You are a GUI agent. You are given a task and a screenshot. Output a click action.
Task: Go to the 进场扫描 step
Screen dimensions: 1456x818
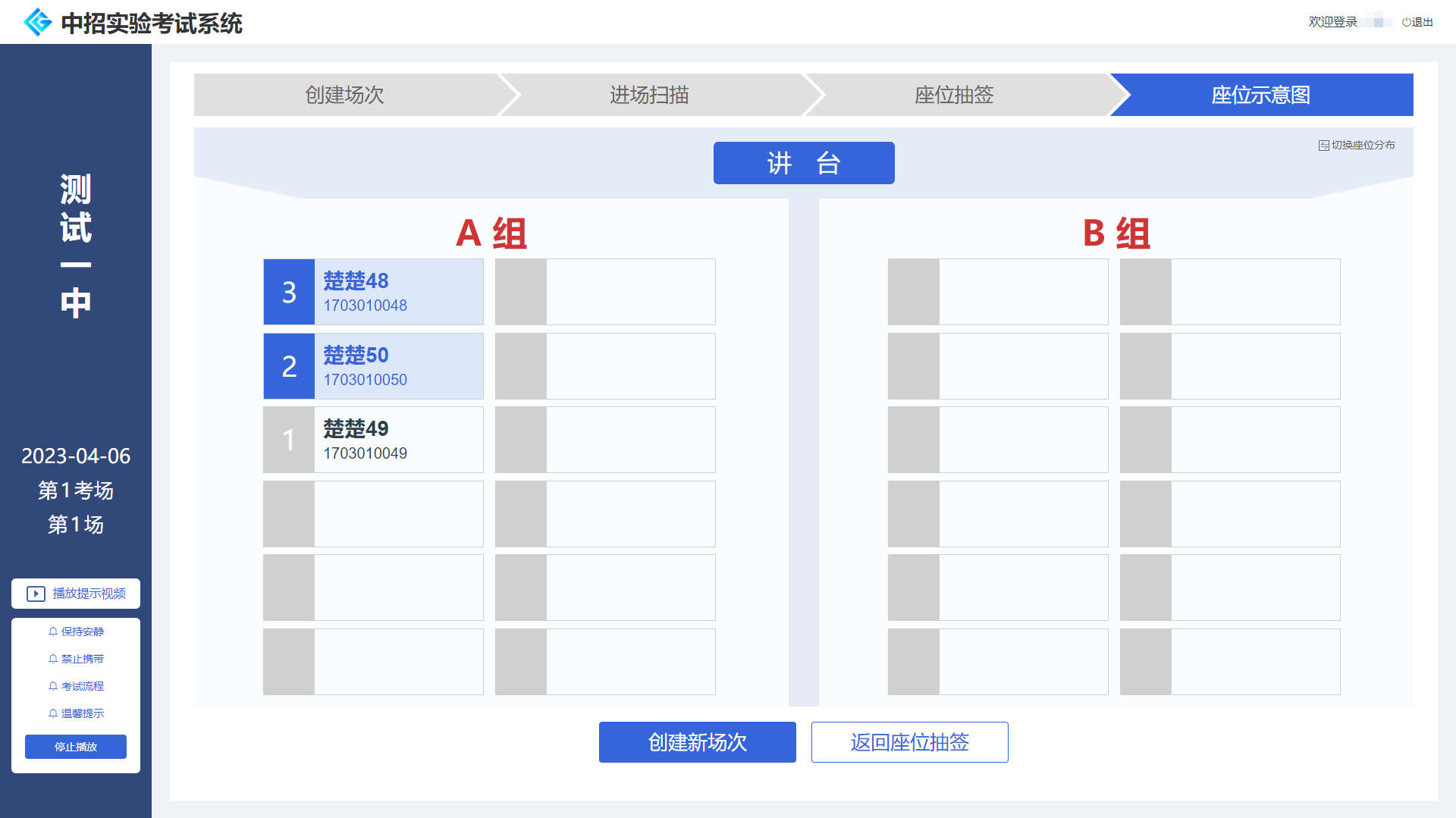pos(650,95)
